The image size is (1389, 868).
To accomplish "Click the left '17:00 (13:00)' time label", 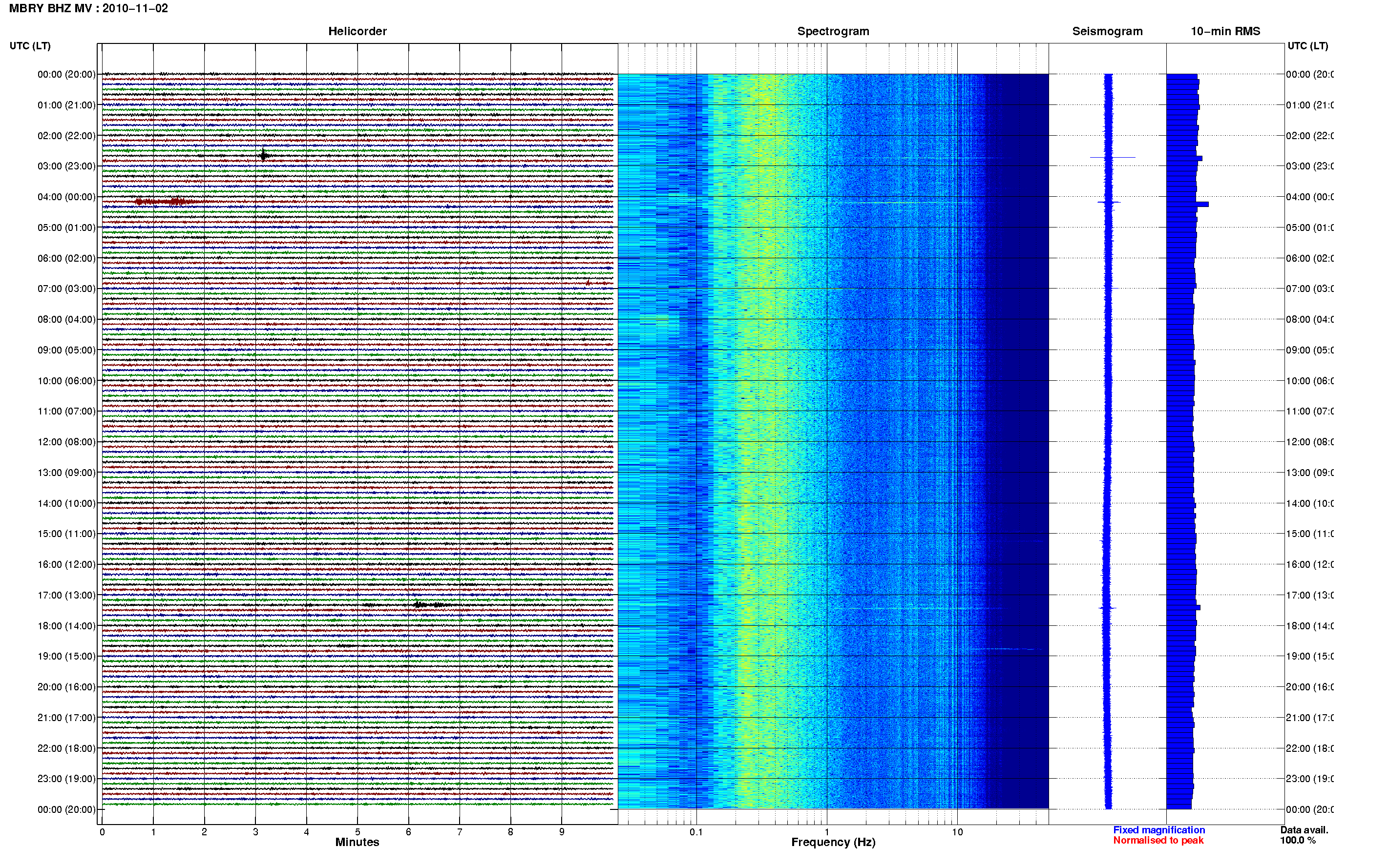I will [66, 595].
